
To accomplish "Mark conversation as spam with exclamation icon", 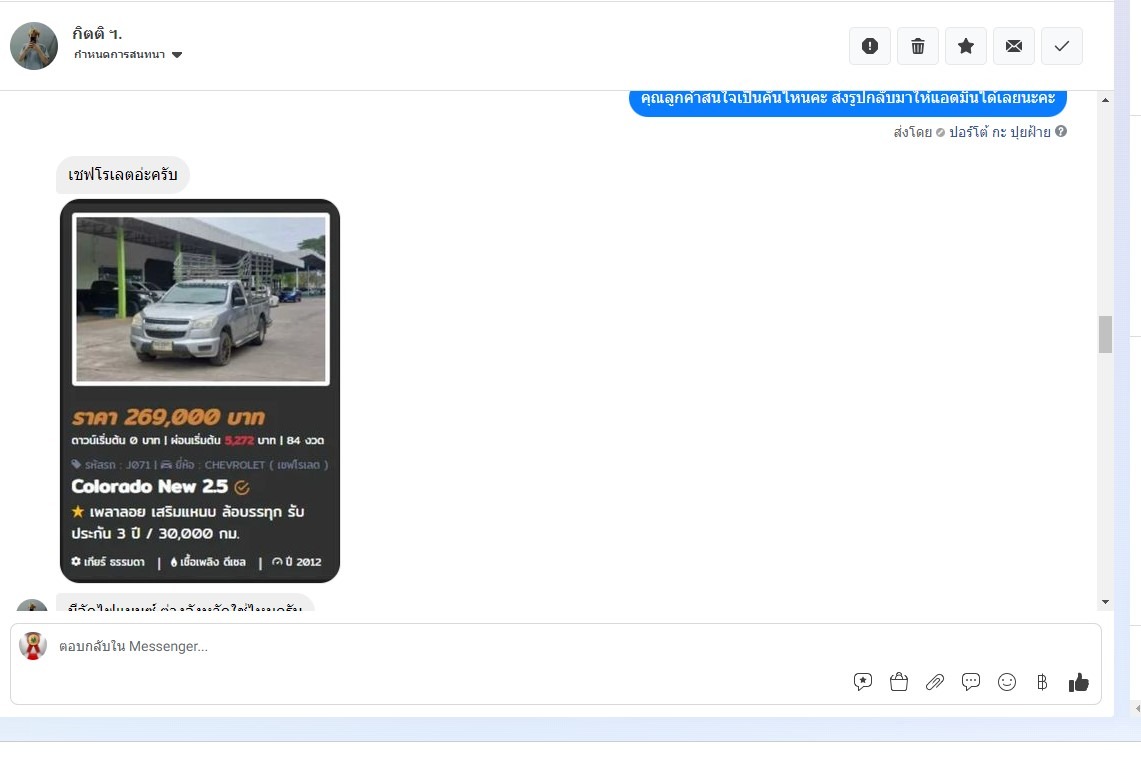I will tap(870, 46).
